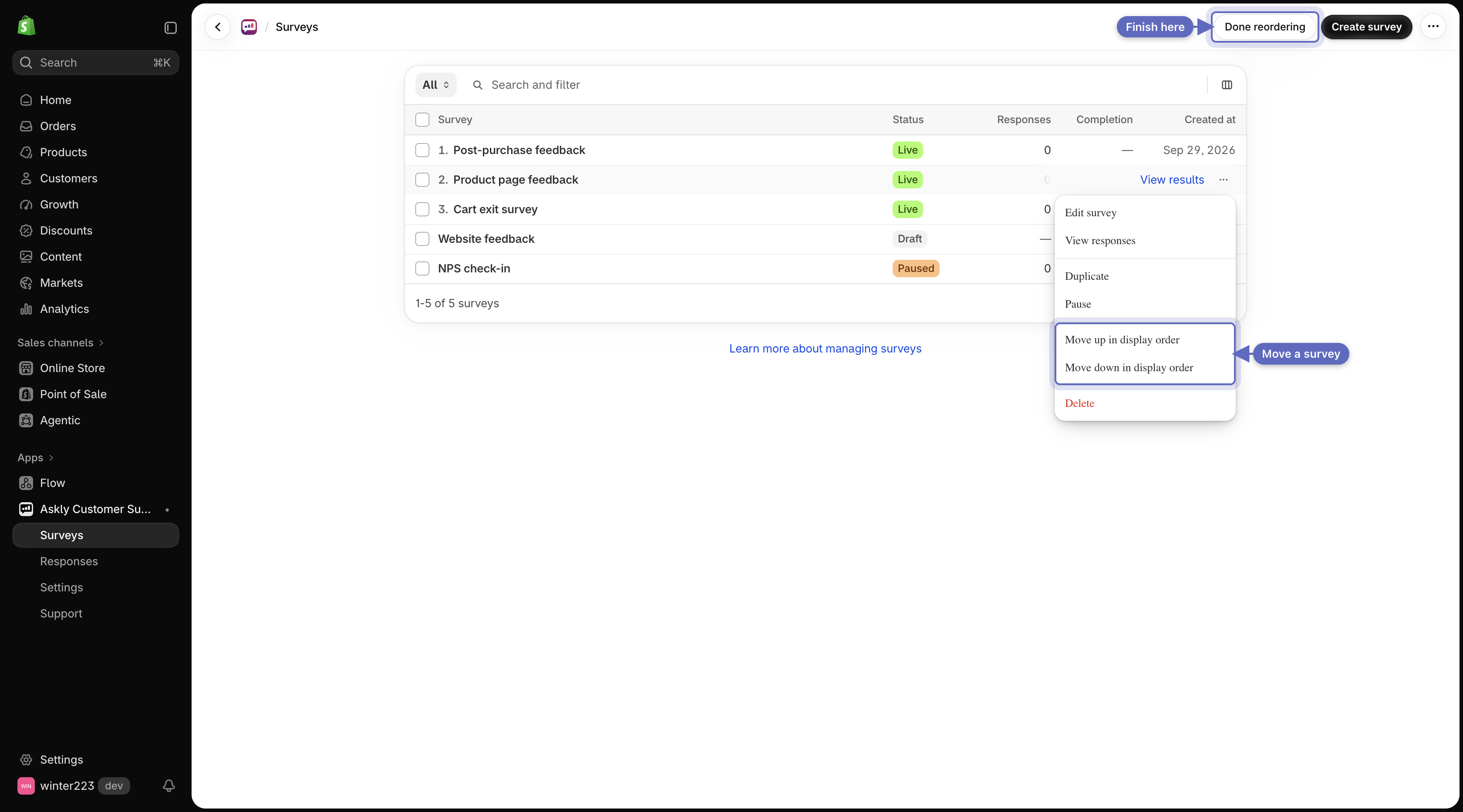1463x812 pixels.
Task: Click the Askly Customer Surveys app icon
Action: (26, 509)
